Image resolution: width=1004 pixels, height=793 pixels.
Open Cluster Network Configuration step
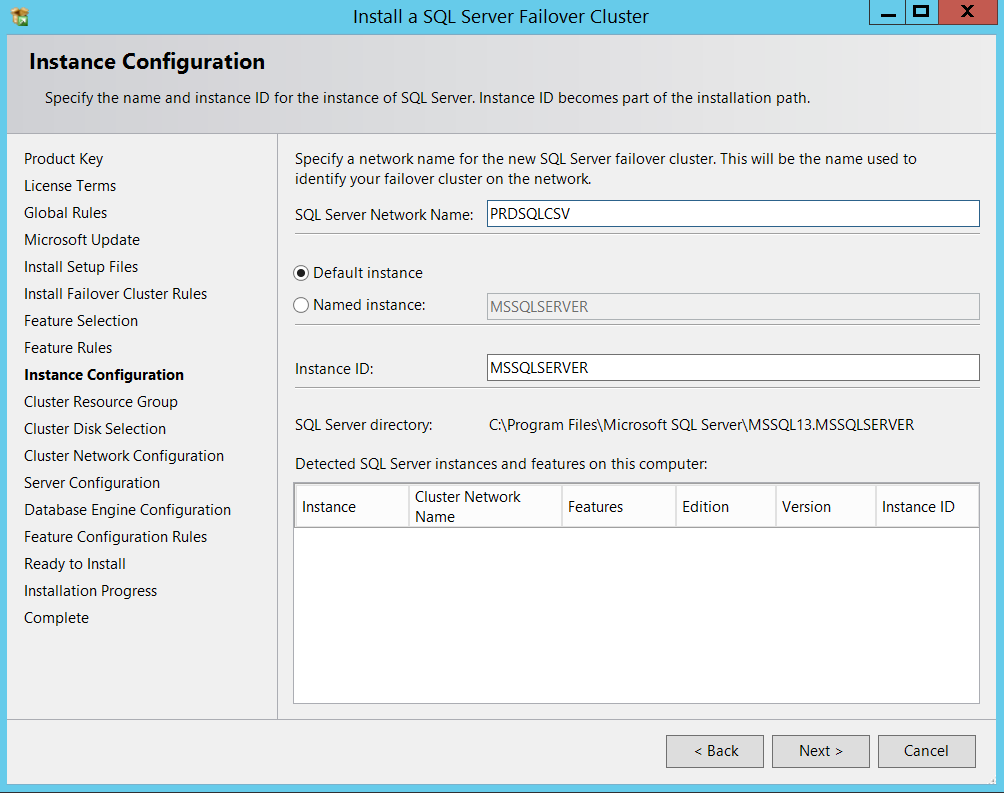(x=124, y=456)
